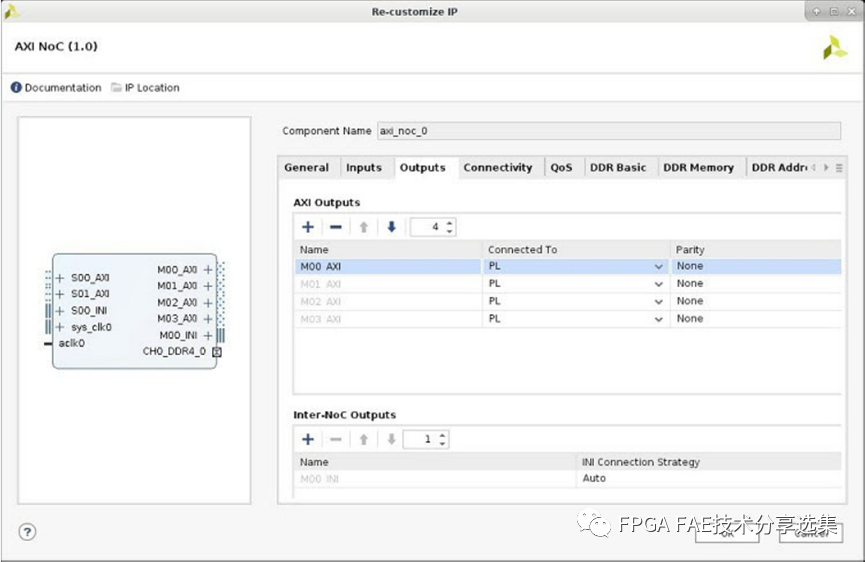Move AXI output up with up arrow
Screen dimensions: 865x562
pos(364,227)
